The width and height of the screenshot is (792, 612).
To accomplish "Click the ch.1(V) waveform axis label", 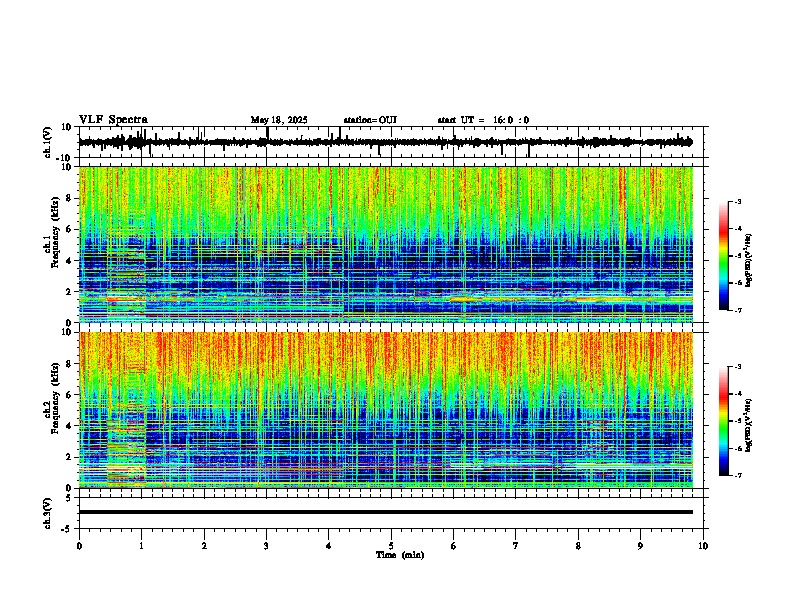I will pyautogui.click(x=48, y=142).
